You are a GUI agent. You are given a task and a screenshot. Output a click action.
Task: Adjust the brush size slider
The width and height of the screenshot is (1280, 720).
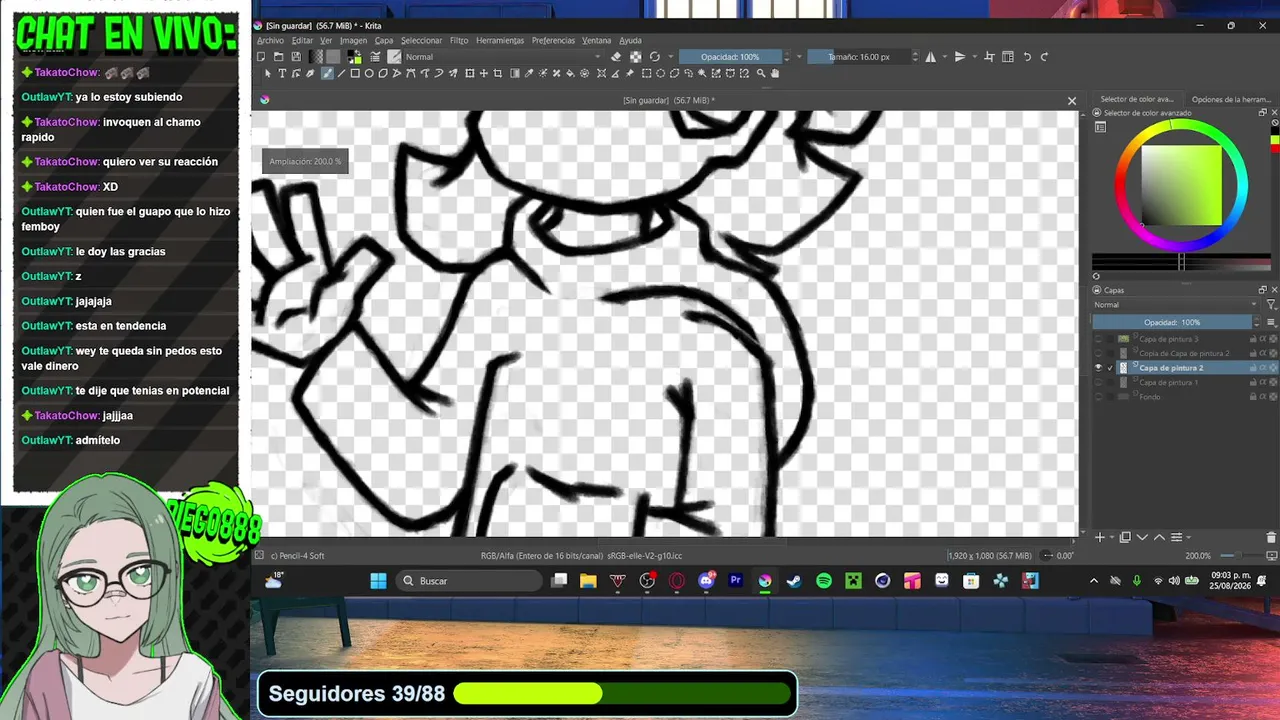(859, 57)
